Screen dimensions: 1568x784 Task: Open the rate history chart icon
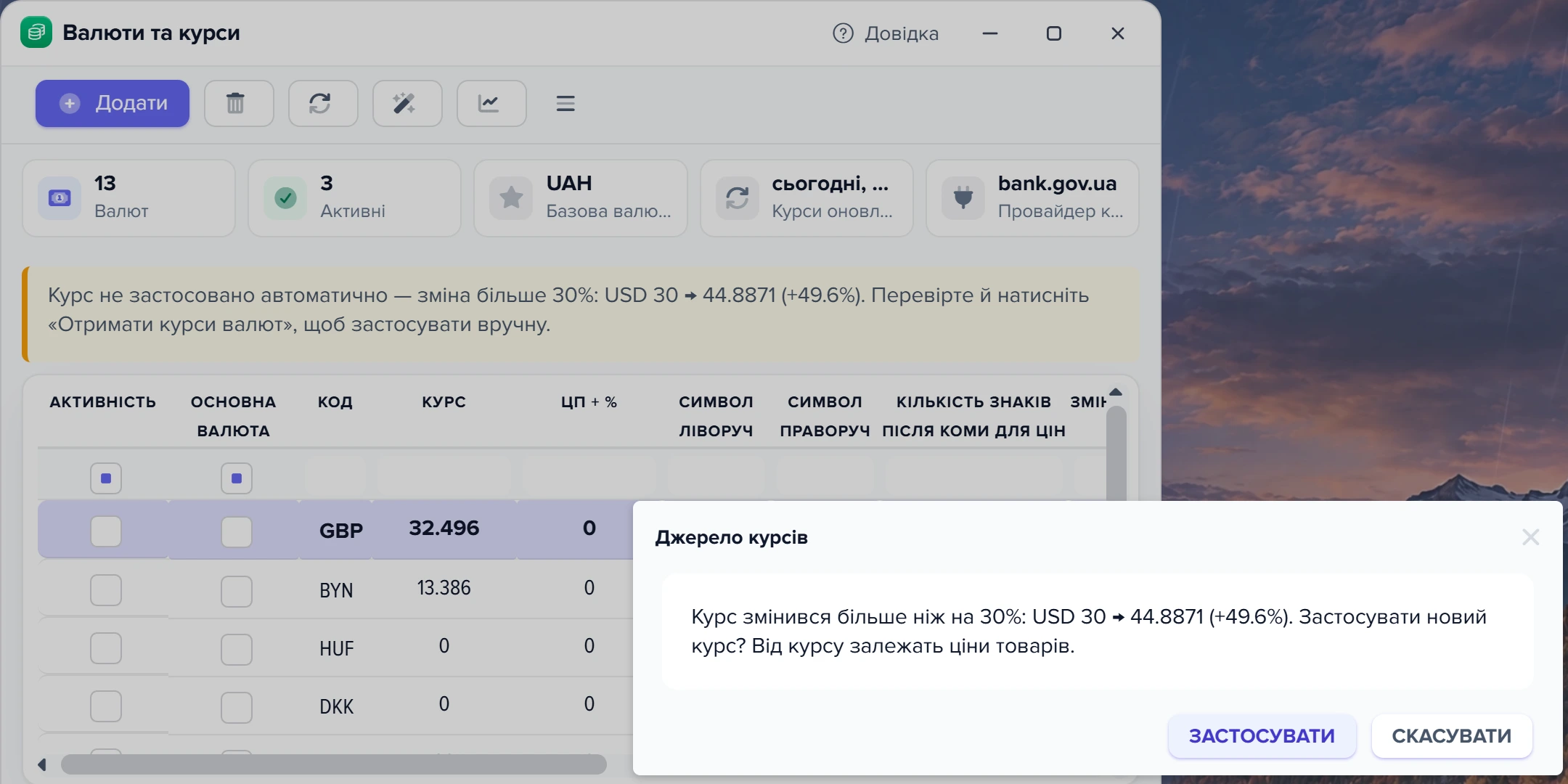[491, 103]
